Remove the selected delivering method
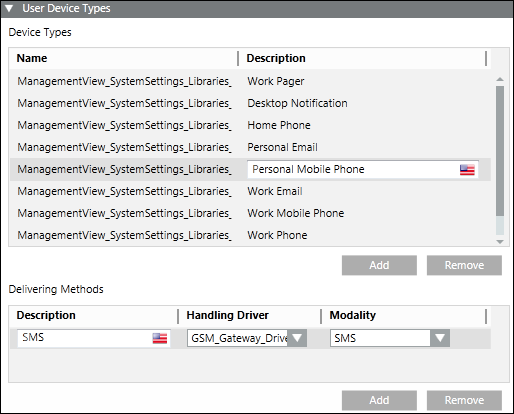Screen dimensions: 514x414 pos(464,400)
